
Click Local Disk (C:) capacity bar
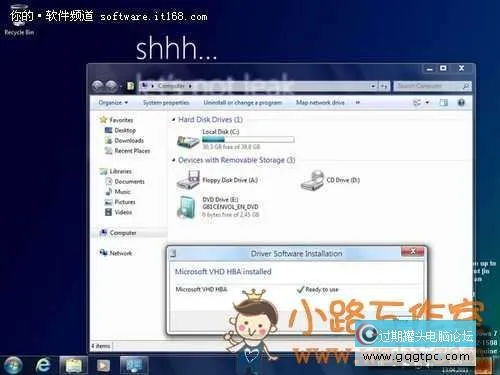[248, 140]
